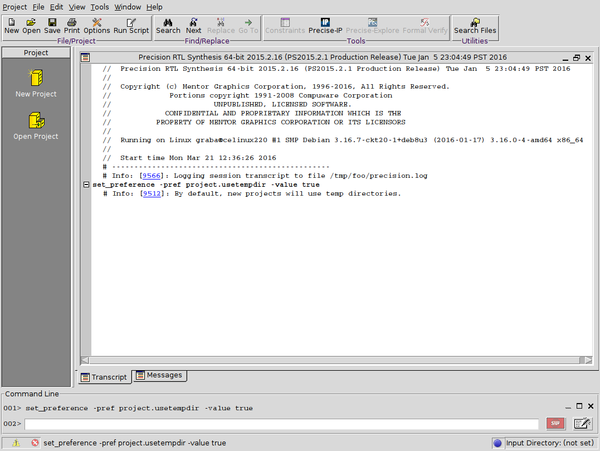Screen dimensions: 600x451
Task: Click the New Project icon in the Project panel
Action: click(x=36, y=84)
